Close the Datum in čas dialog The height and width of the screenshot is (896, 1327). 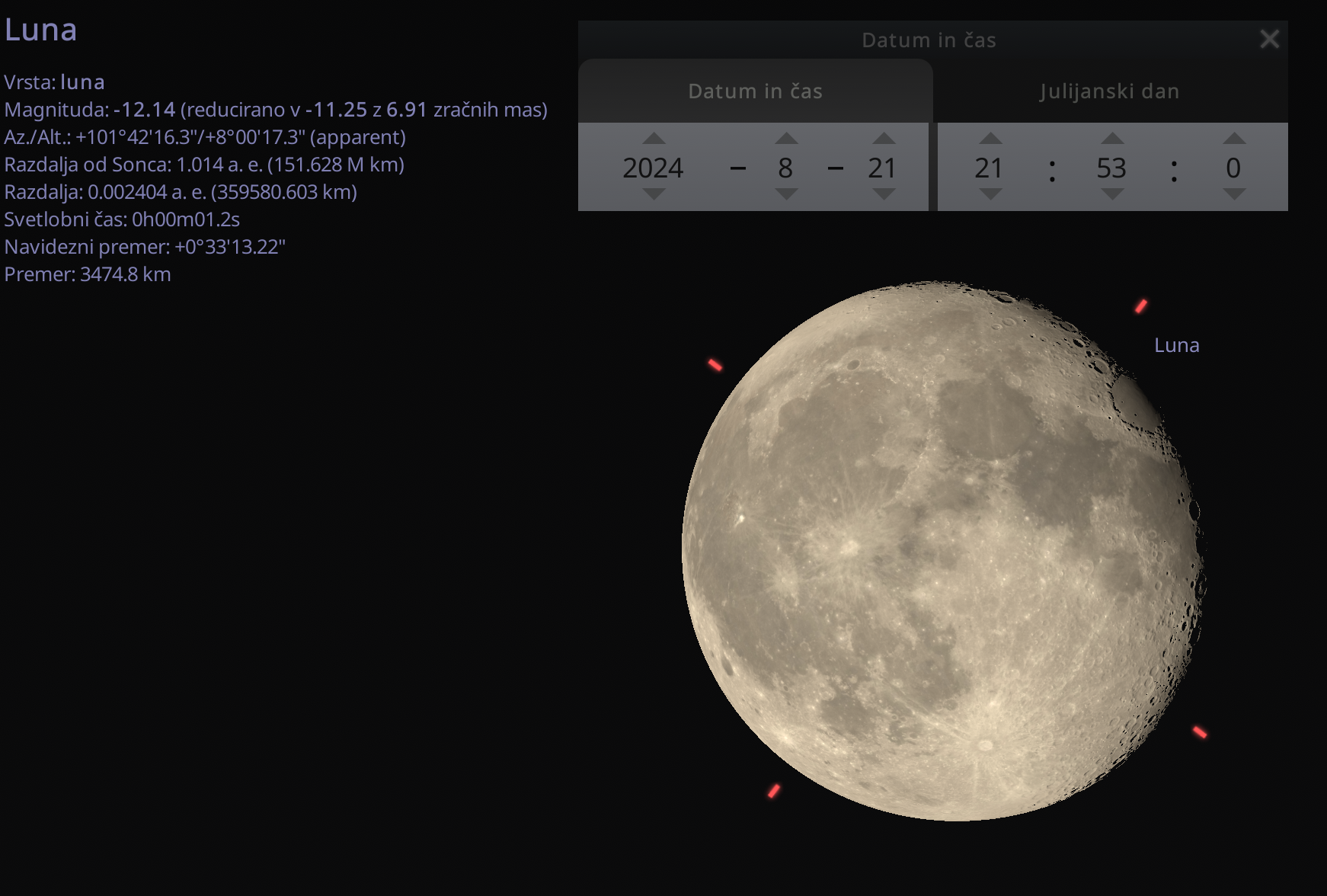pyautogui.click(x=1269, y=40)
